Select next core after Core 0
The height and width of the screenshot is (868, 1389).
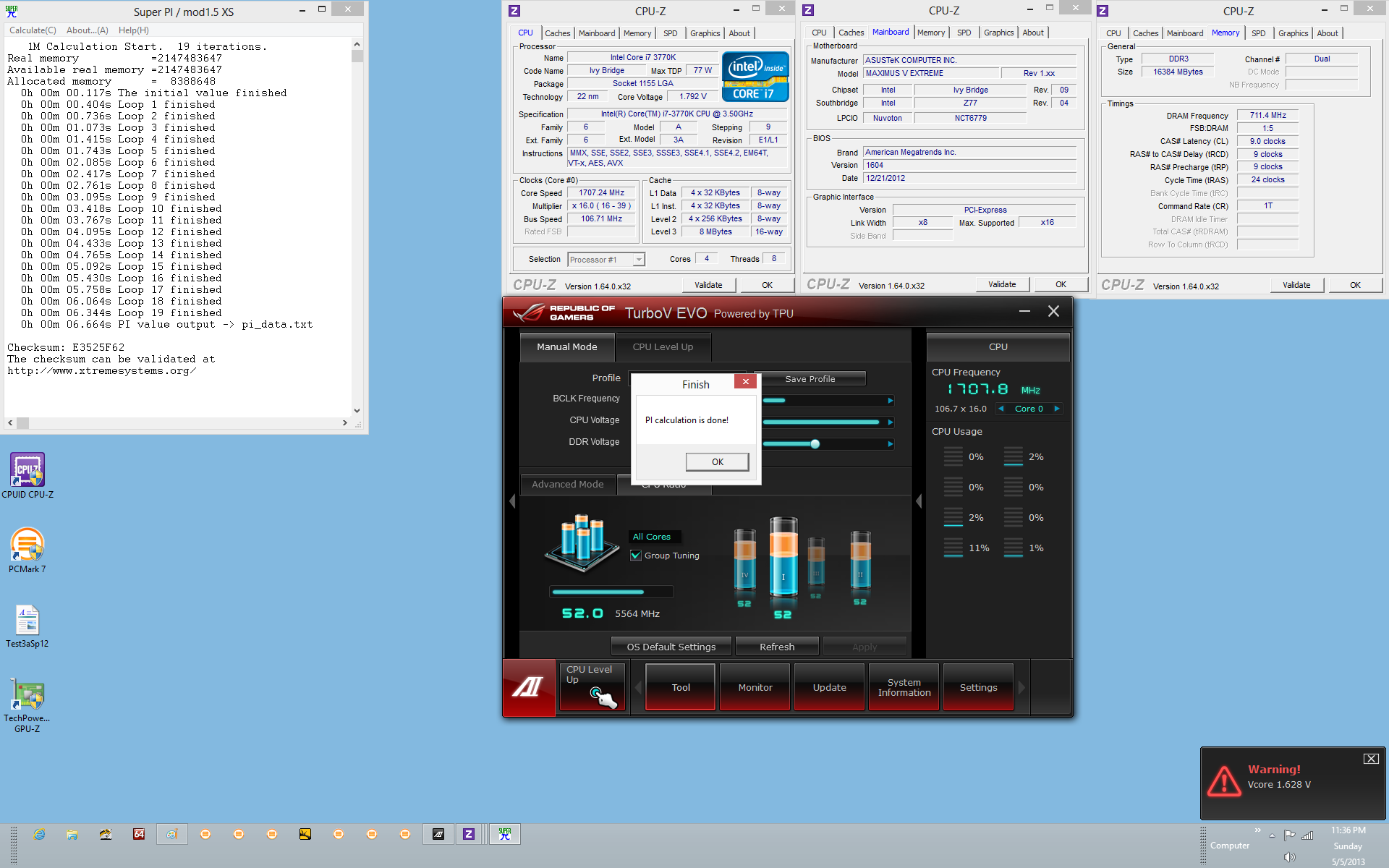pos(1057,409)
